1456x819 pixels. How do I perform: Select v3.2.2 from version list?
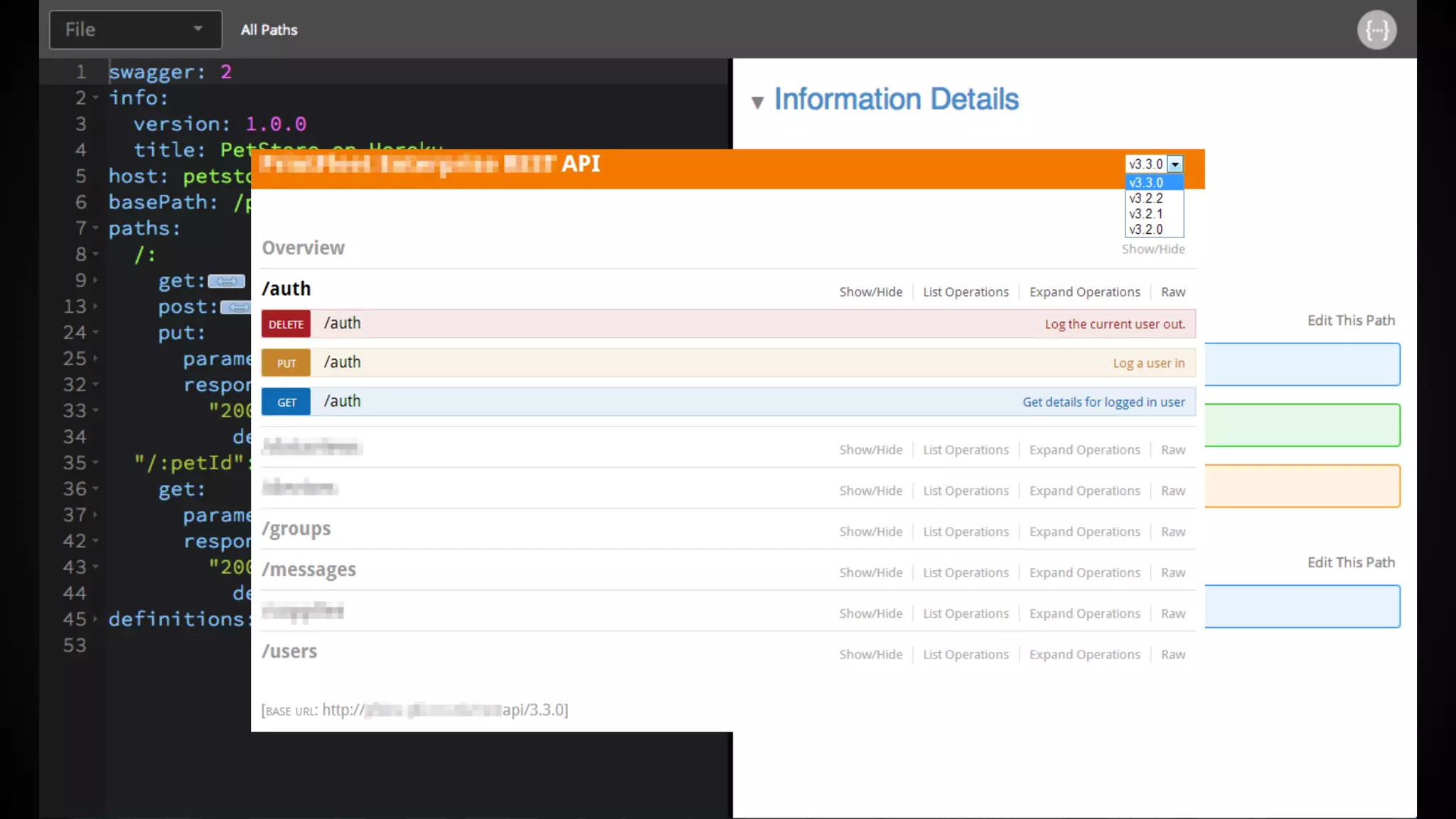tap(1146, 198)
